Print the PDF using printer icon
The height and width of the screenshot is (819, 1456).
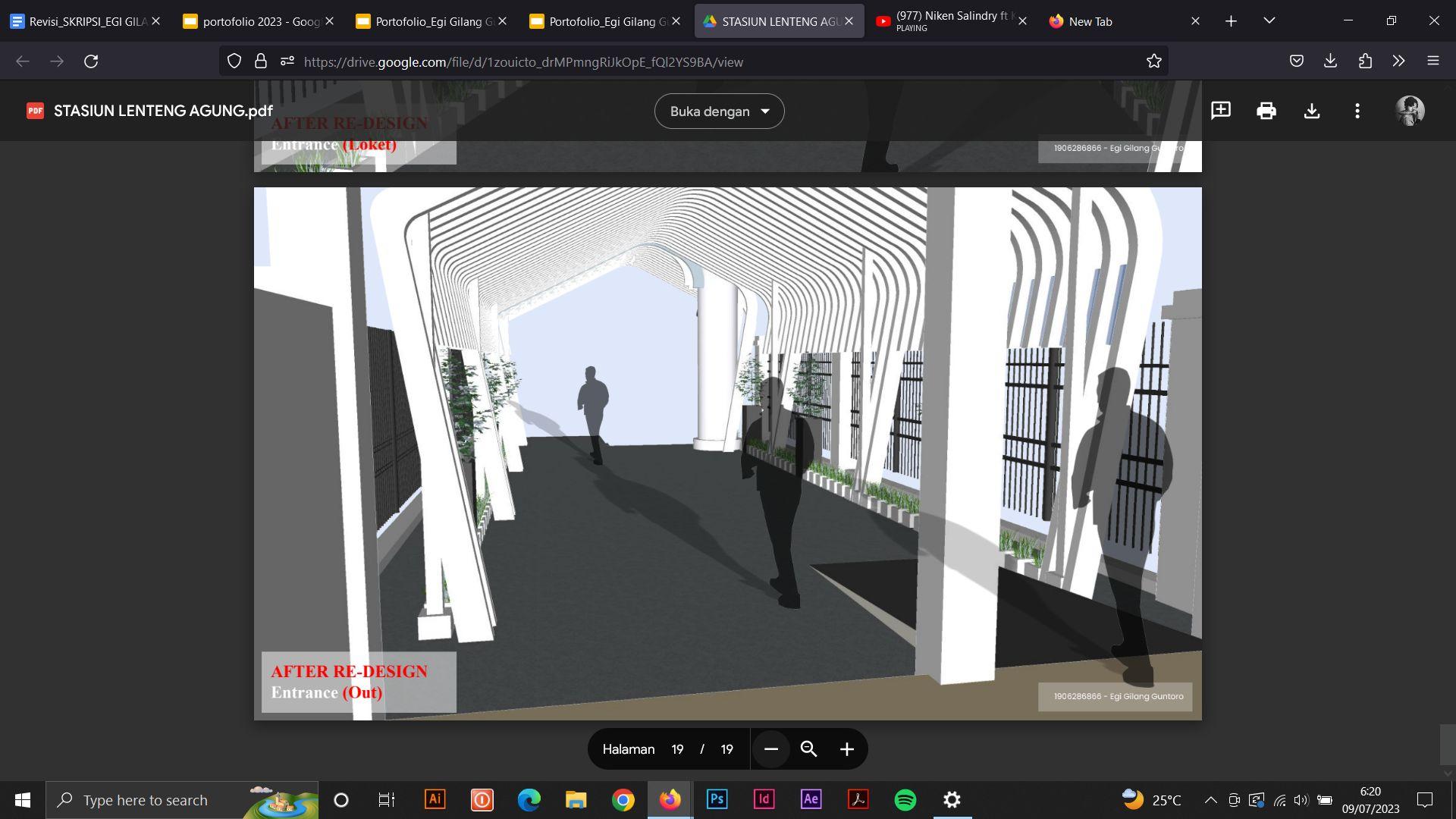pyautogui.click(x=1266, y=111)
